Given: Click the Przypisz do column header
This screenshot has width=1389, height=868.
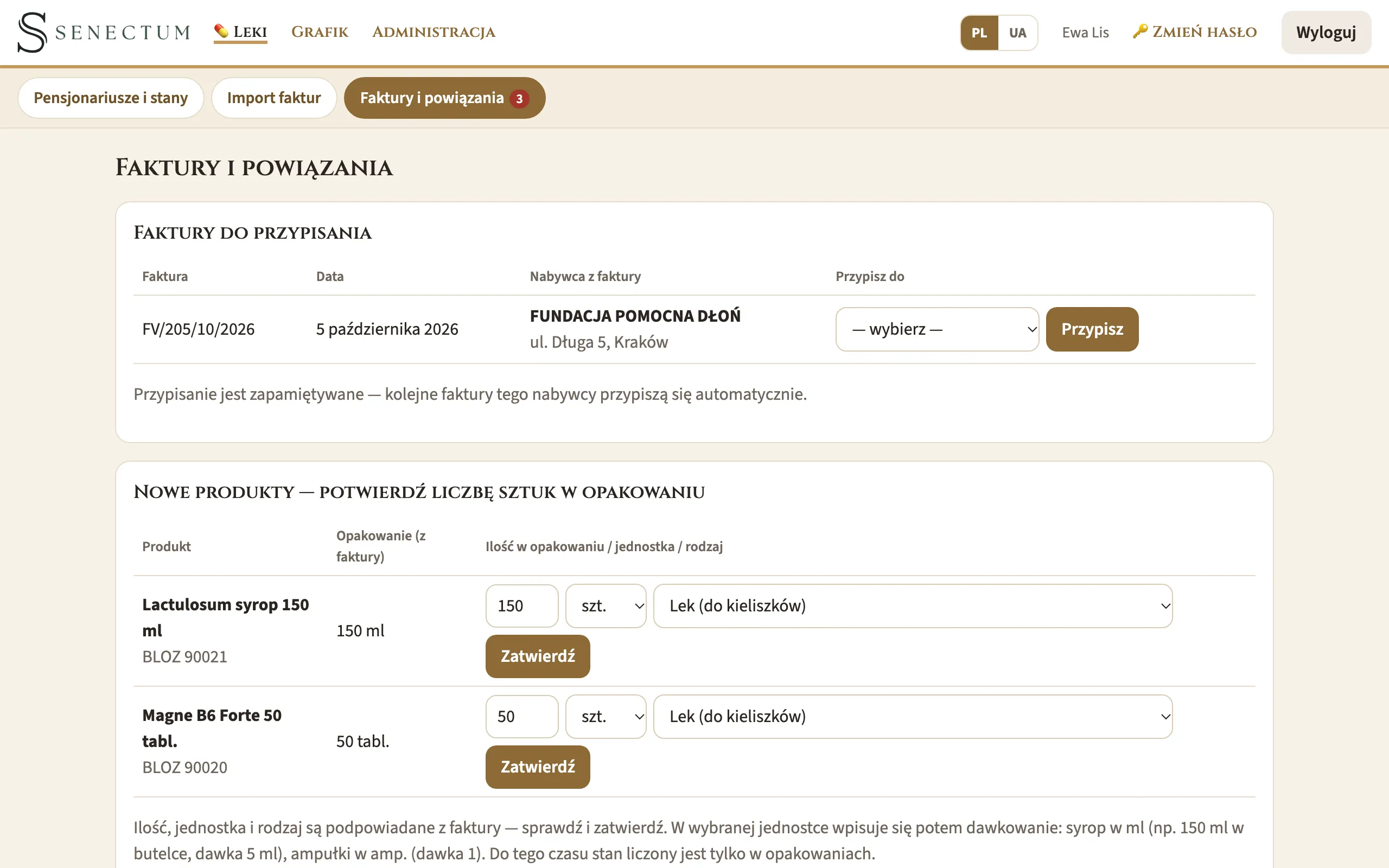Looking at the screenshot, I should pos(870,277).
